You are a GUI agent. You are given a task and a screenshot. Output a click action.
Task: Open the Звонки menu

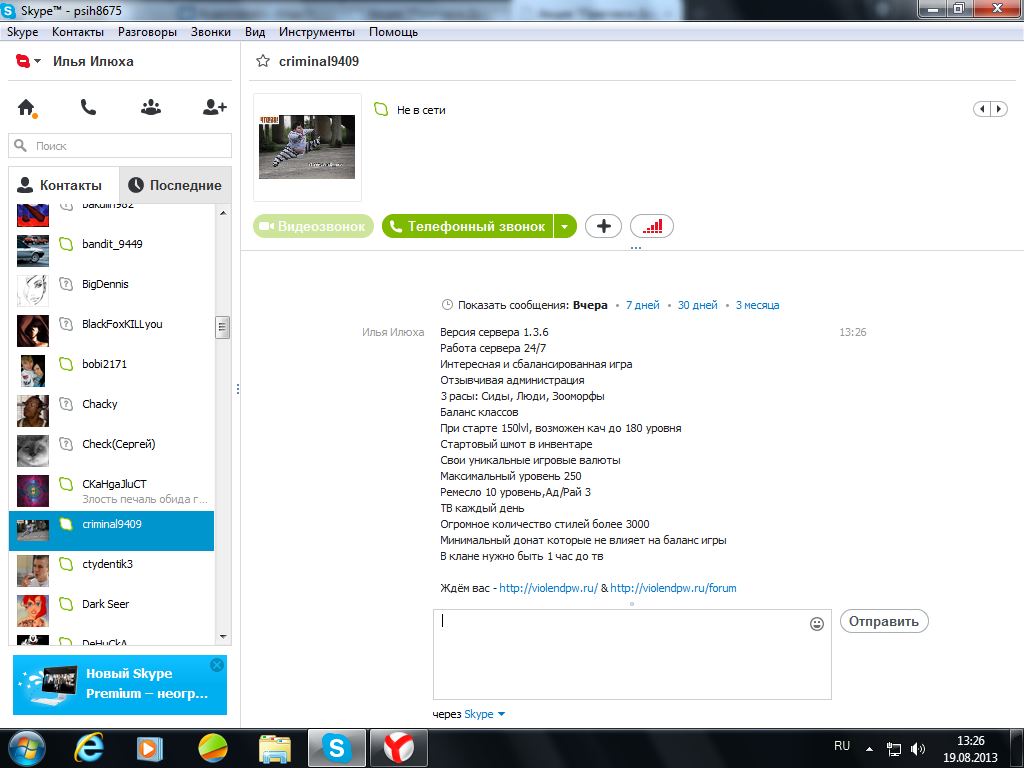pyautogui.click(x=210, y=32)
